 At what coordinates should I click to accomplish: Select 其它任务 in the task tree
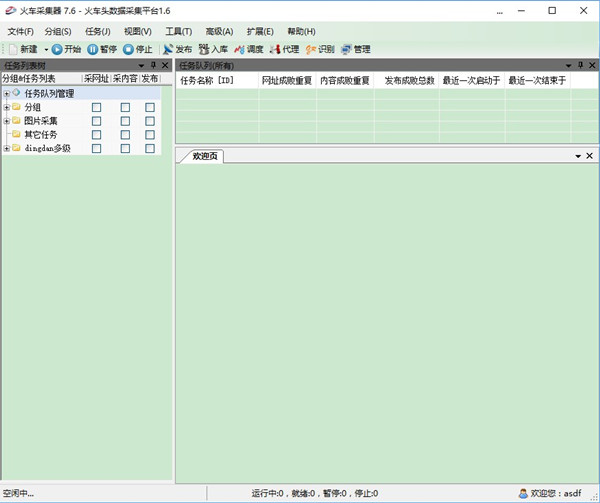click(x=40, y=135)
